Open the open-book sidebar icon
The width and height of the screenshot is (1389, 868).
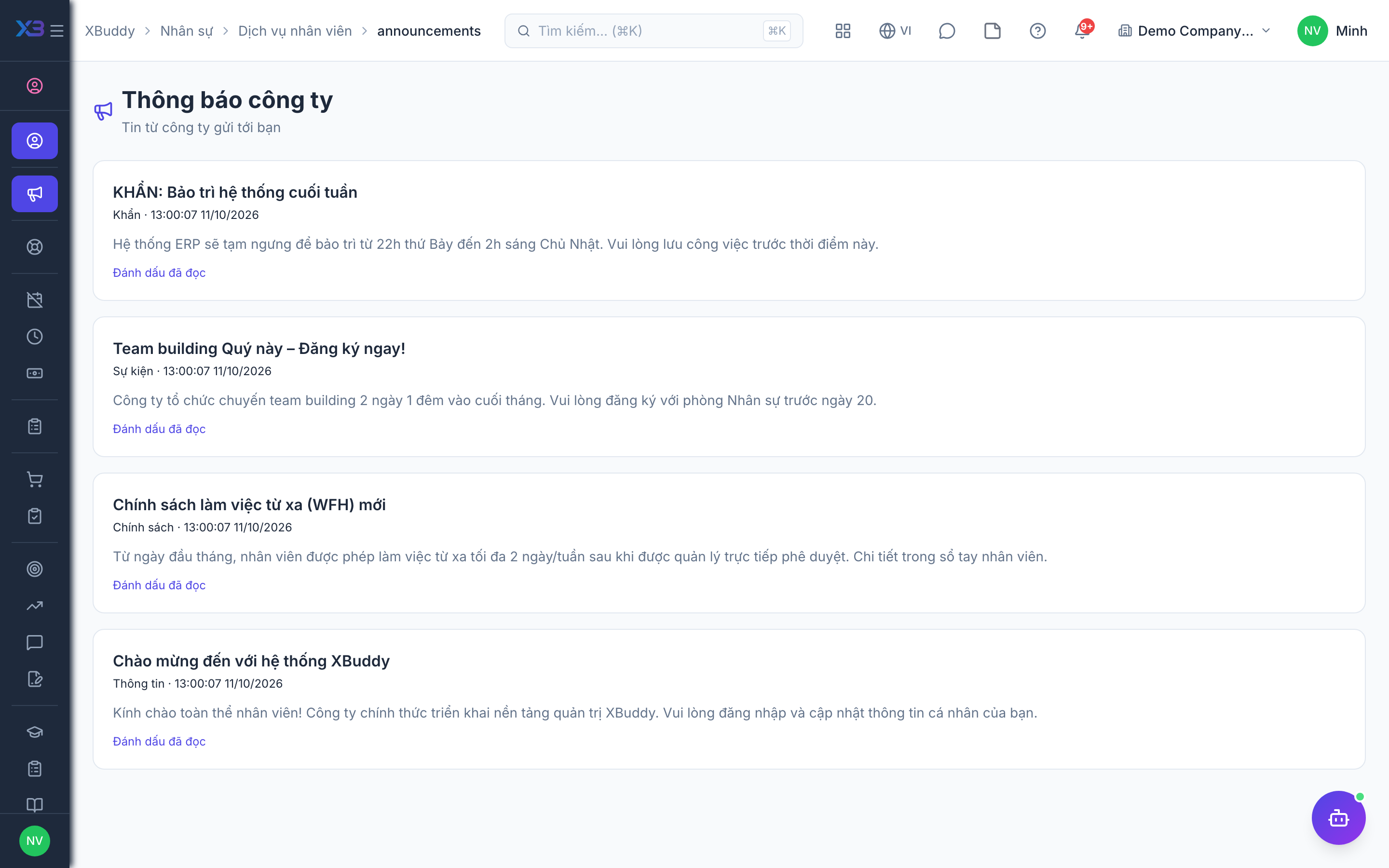[x=34, y=804]
